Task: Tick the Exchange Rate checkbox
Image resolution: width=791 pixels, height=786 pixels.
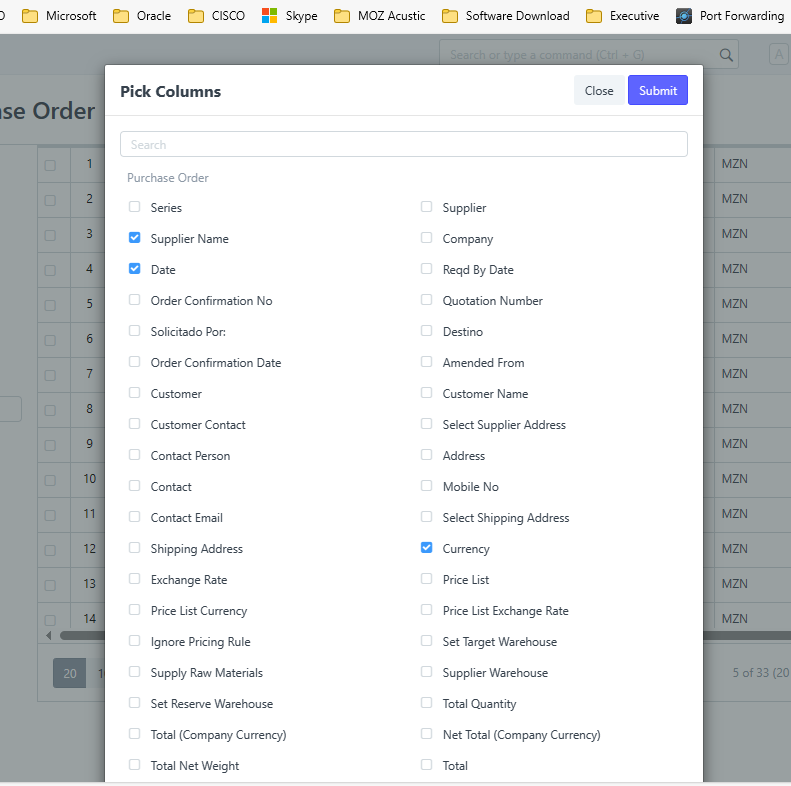Action: 135,579
